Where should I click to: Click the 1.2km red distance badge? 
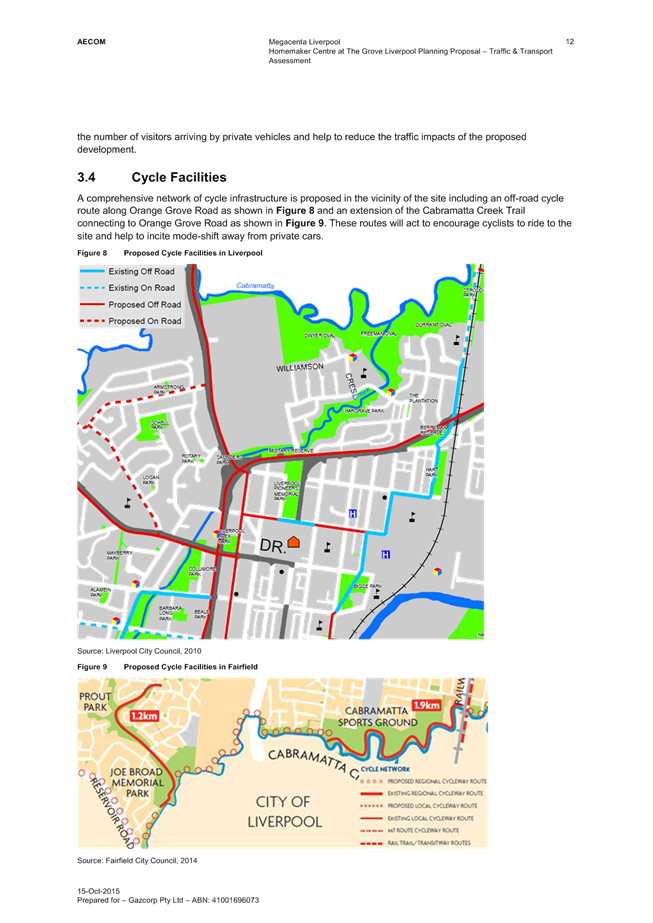point(144,716)
